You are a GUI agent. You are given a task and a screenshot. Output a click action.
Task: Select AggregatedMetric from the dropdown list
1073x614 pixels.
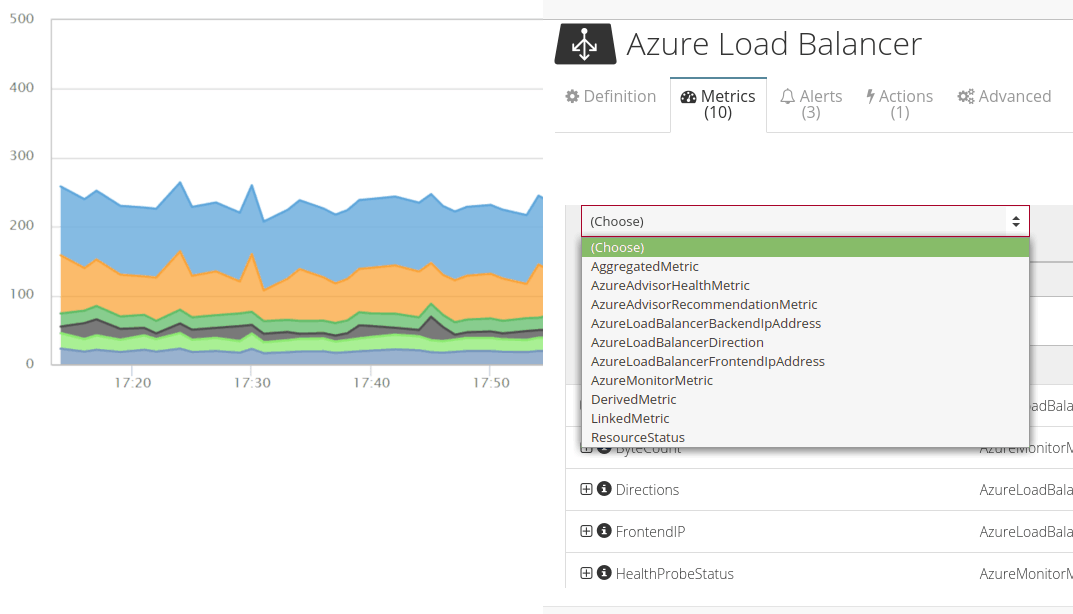(805, 266)
